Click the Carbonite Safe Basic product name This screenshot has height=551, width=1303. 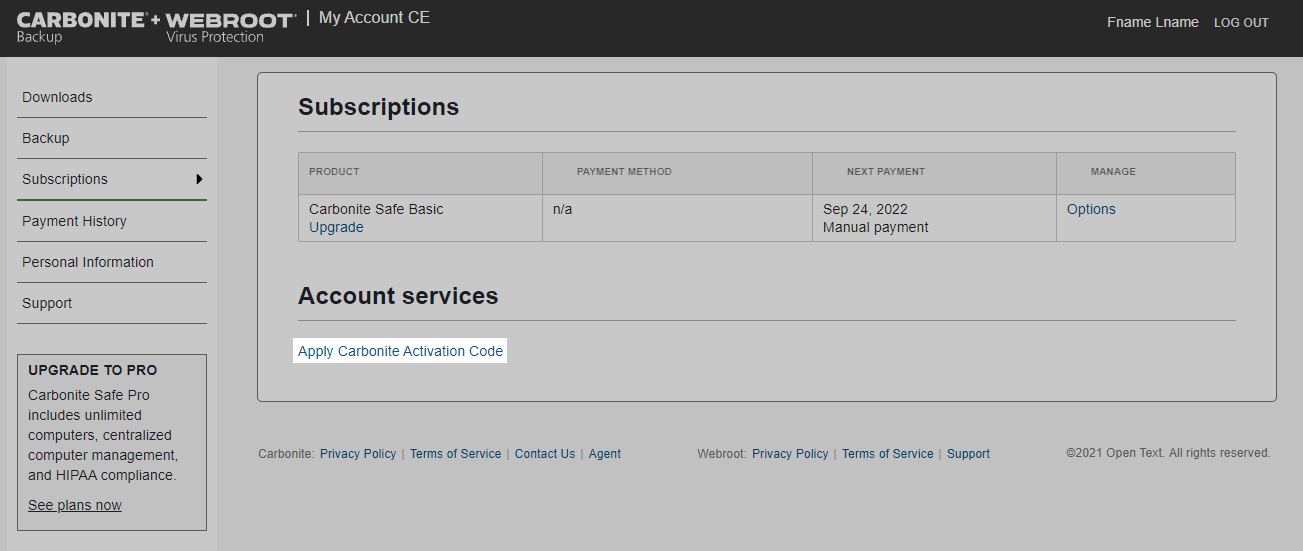point(376,209)
